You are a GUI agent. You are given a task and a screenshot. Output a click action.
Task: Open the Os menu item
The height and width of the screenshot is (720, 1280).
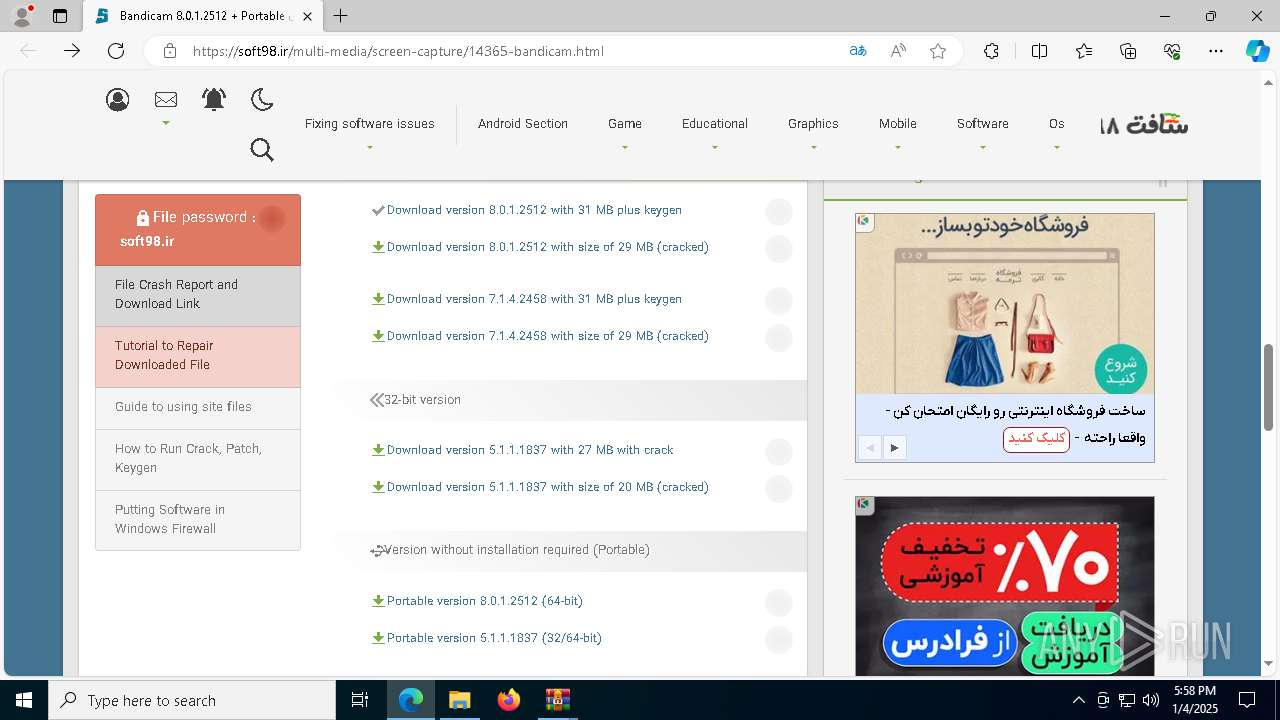click(1057, 124)
